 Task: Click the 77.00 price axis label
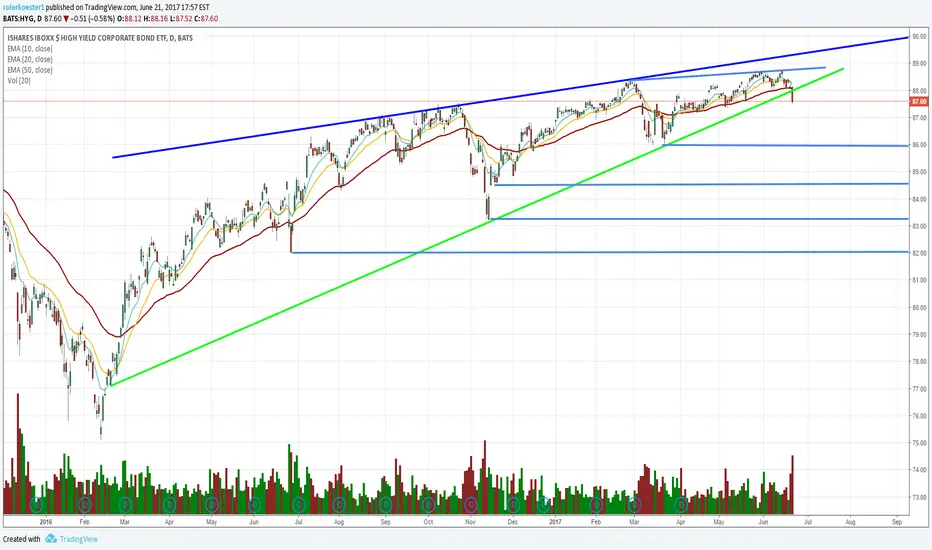tap(919, 389)
